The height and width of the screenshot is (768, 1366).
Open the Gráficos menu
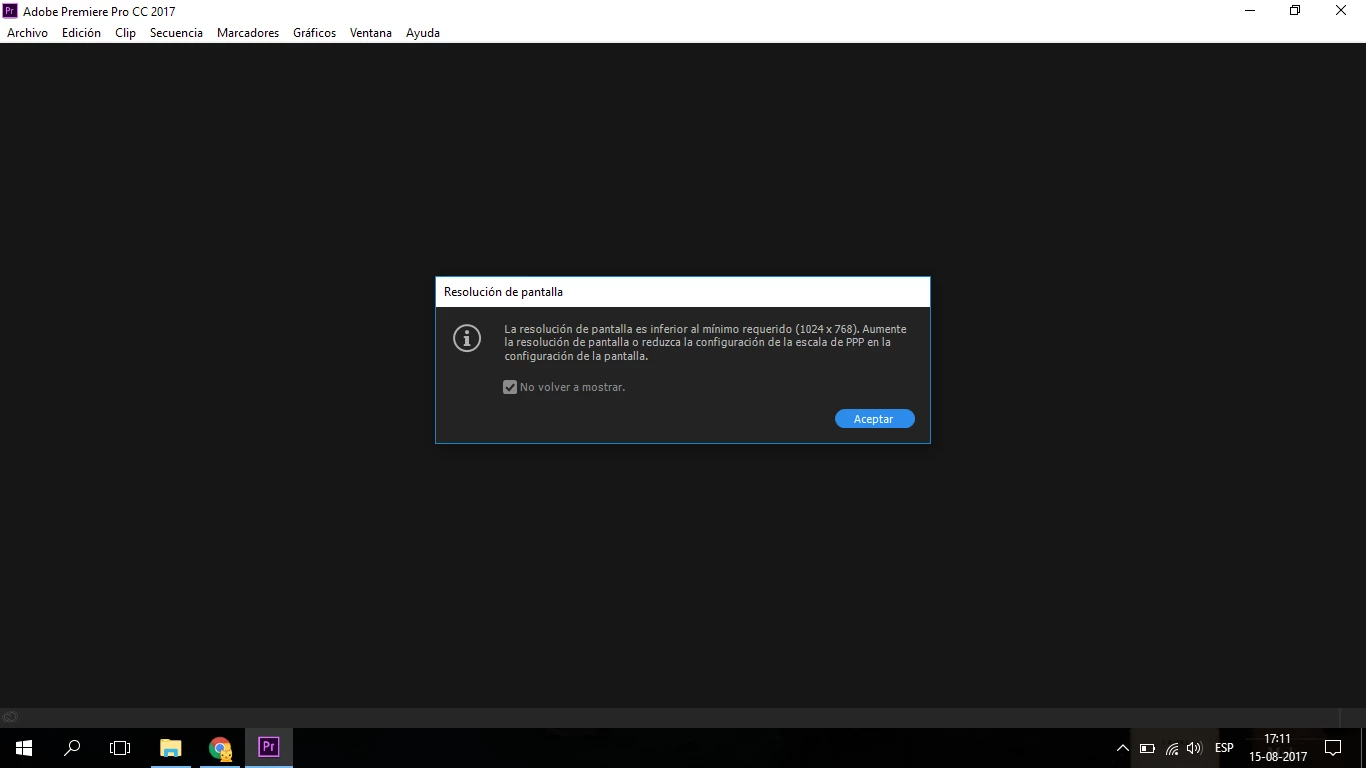[x=314, y=33]
